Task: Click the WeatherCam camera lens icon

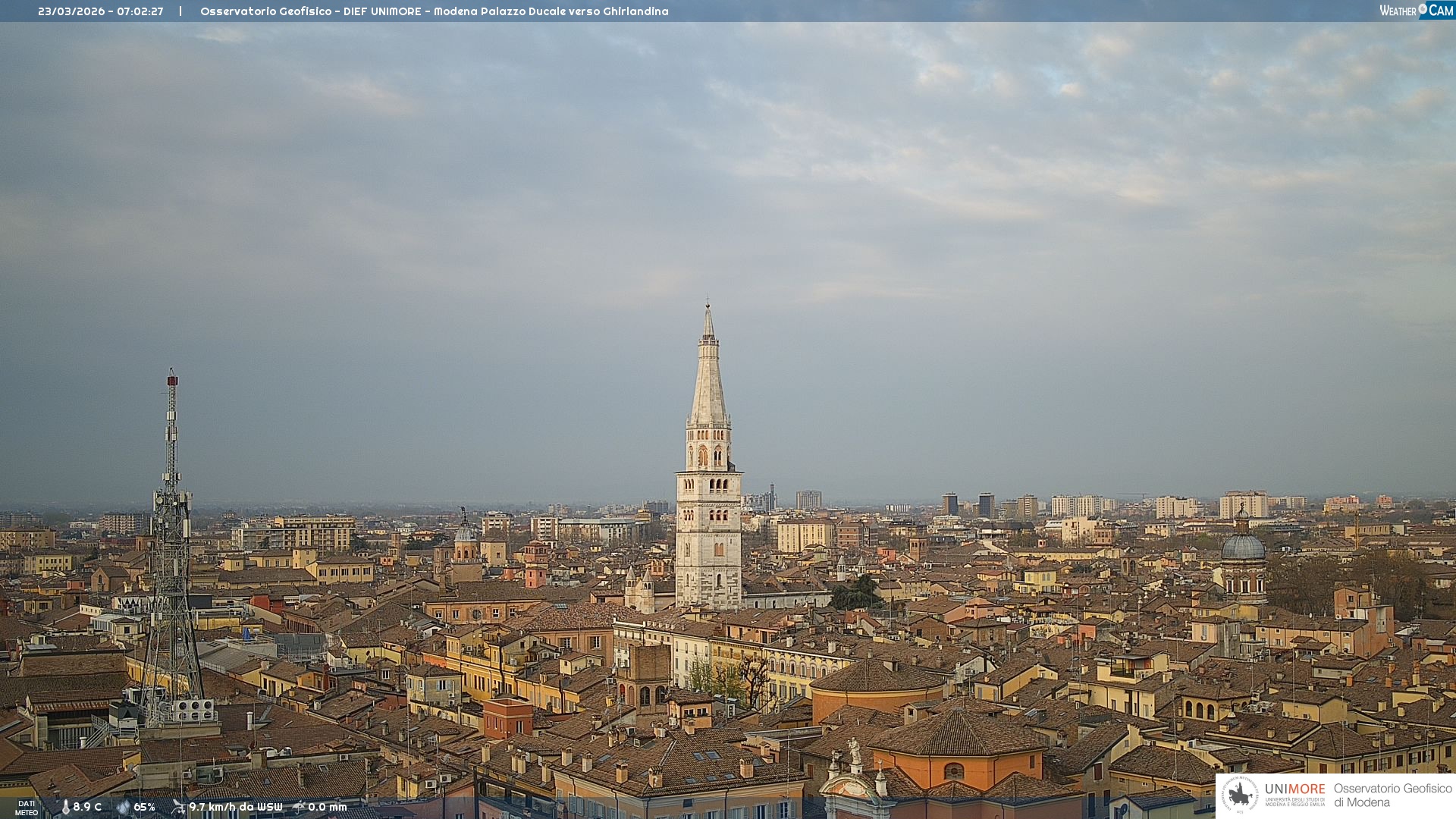Action: pos(1423,9)
